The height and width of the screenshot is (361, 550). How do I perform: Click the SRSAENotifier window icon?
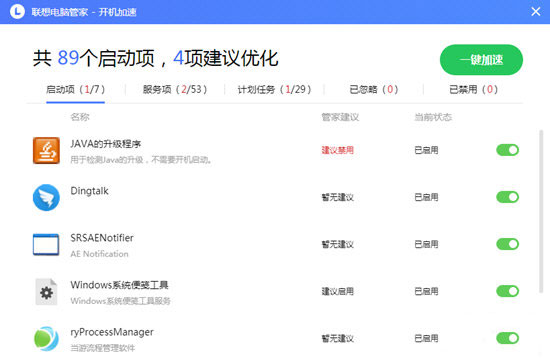(x=46, y=244)
